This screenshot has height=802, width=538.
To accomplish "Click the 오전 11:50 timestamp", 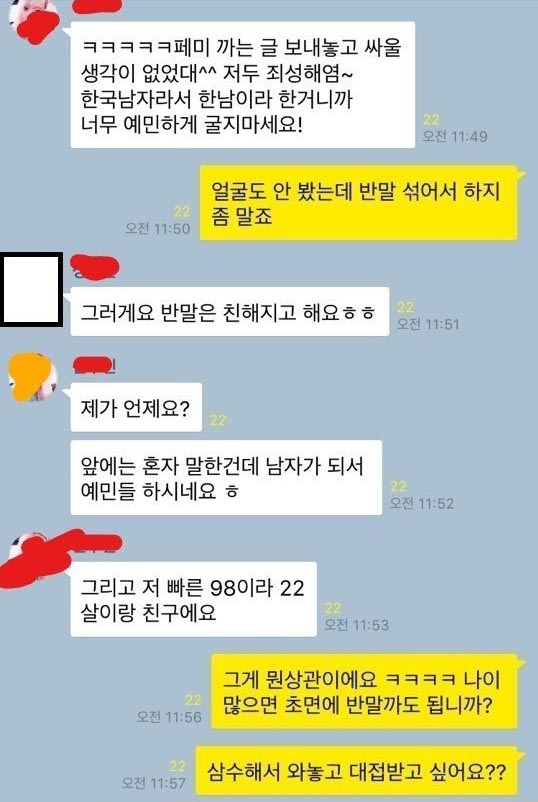I will 158,229.
